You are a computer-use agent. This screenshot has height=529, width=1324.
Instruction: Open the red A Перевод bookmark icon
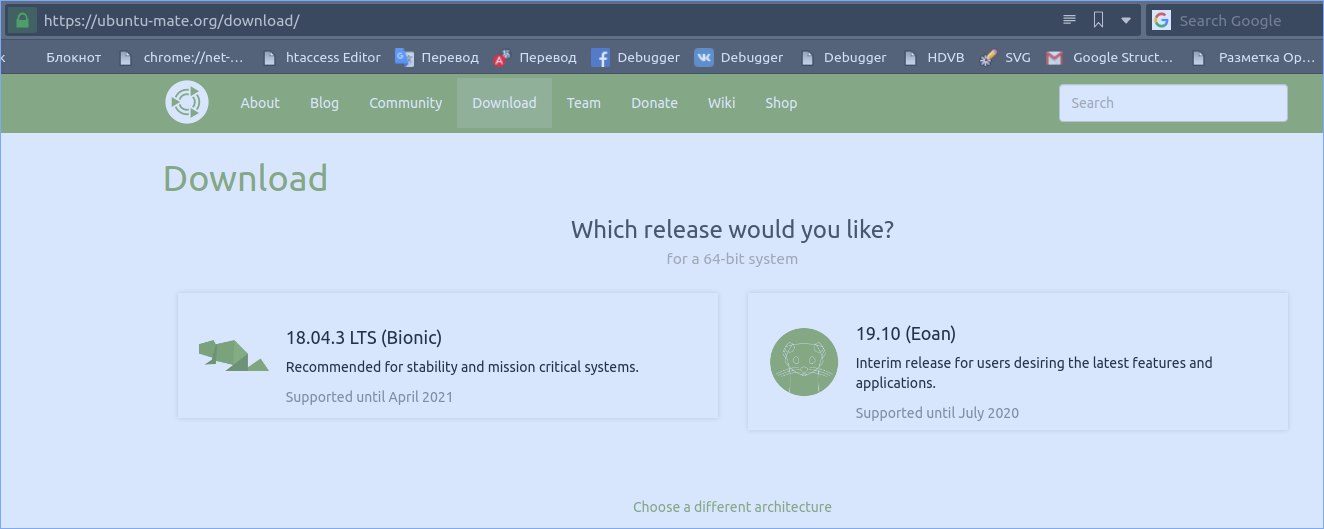coord(502,58)
